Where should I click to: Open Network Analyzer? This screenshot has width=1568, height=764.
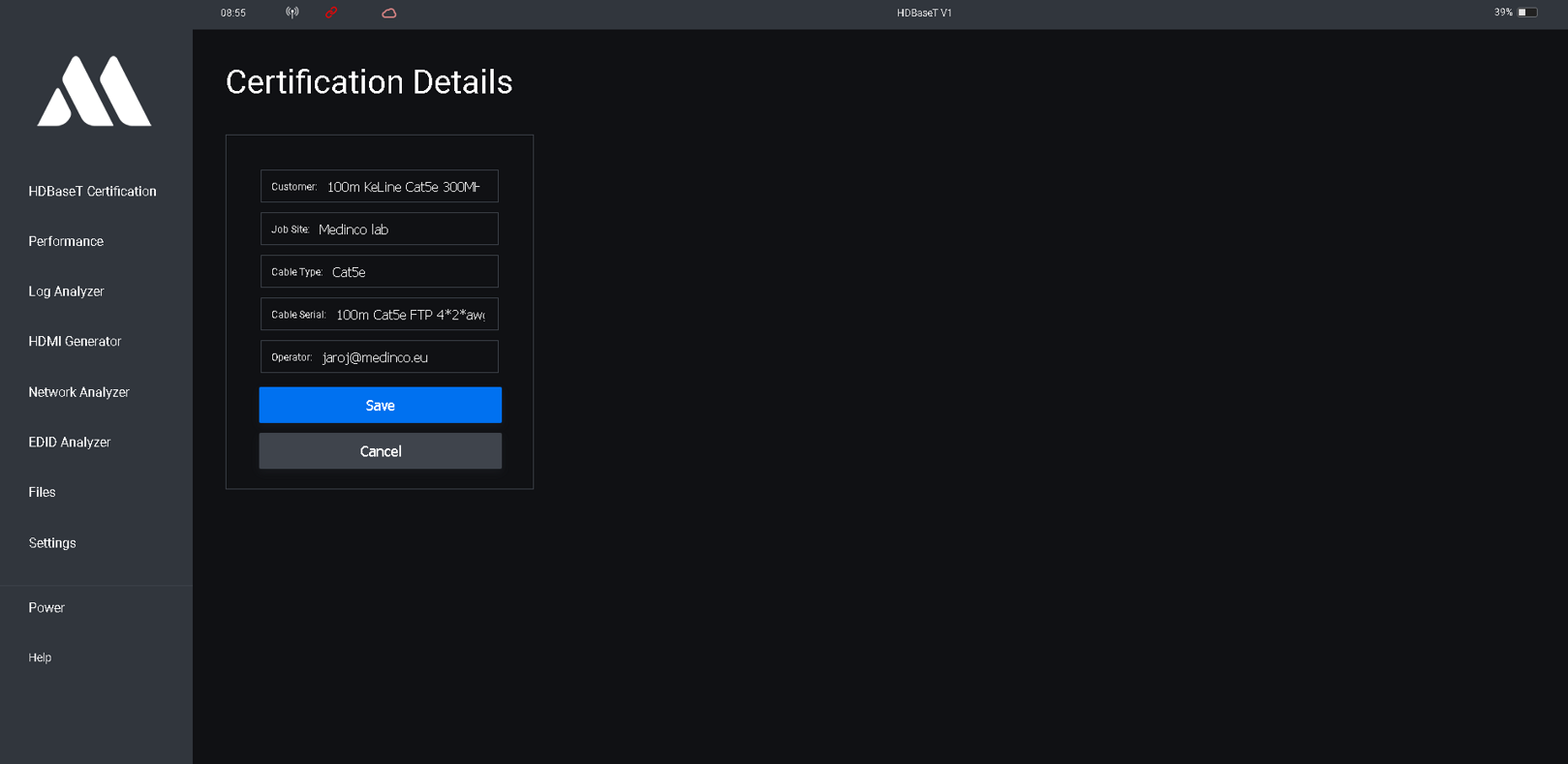pyautogui.click(x=78, y=392)
